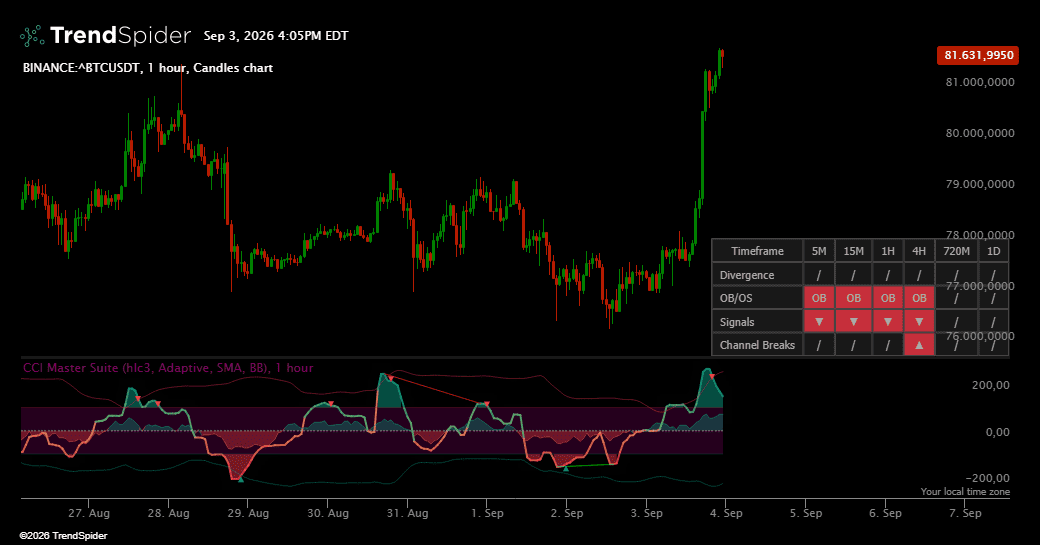
Task: Click the 1. Sep date axis label
Action: [487, 513]
